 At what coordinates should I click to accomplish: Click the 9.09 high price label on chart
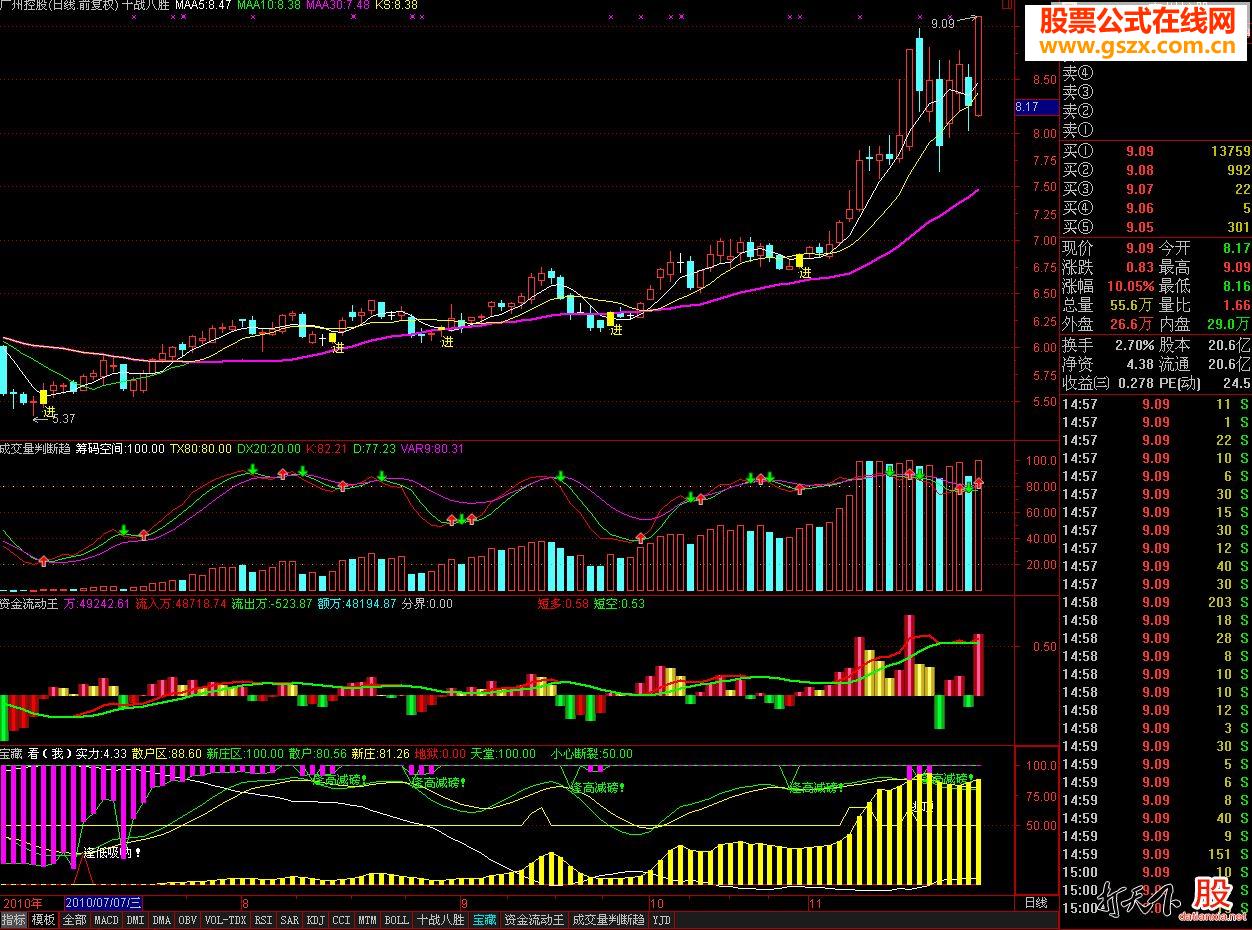[x=942, y=22]
